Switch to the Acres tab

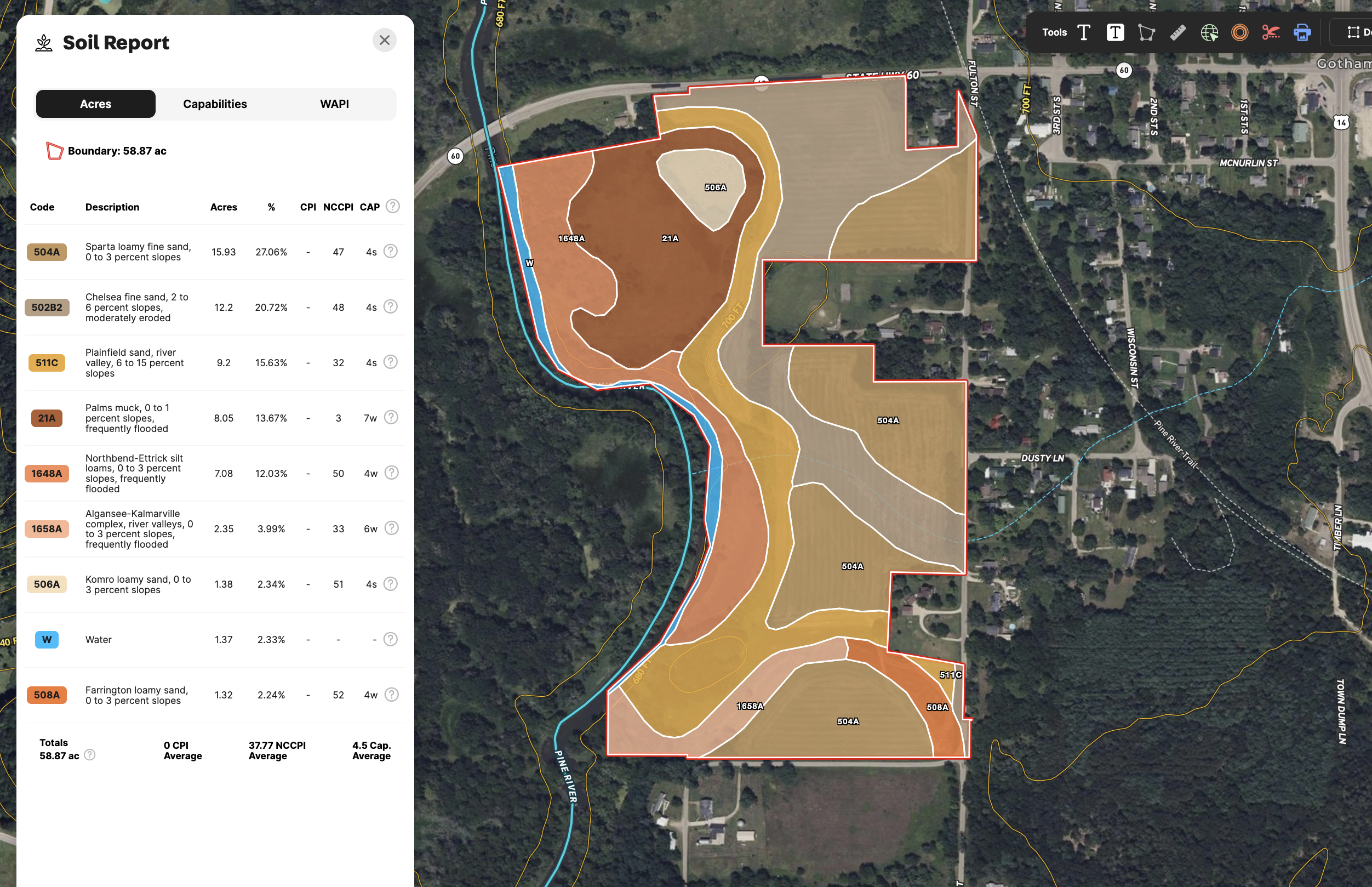[x=95, y=104]
